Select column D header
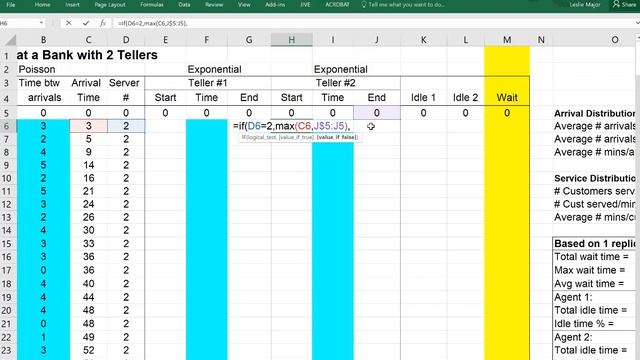640x360 pixels. tap(126, 40)
